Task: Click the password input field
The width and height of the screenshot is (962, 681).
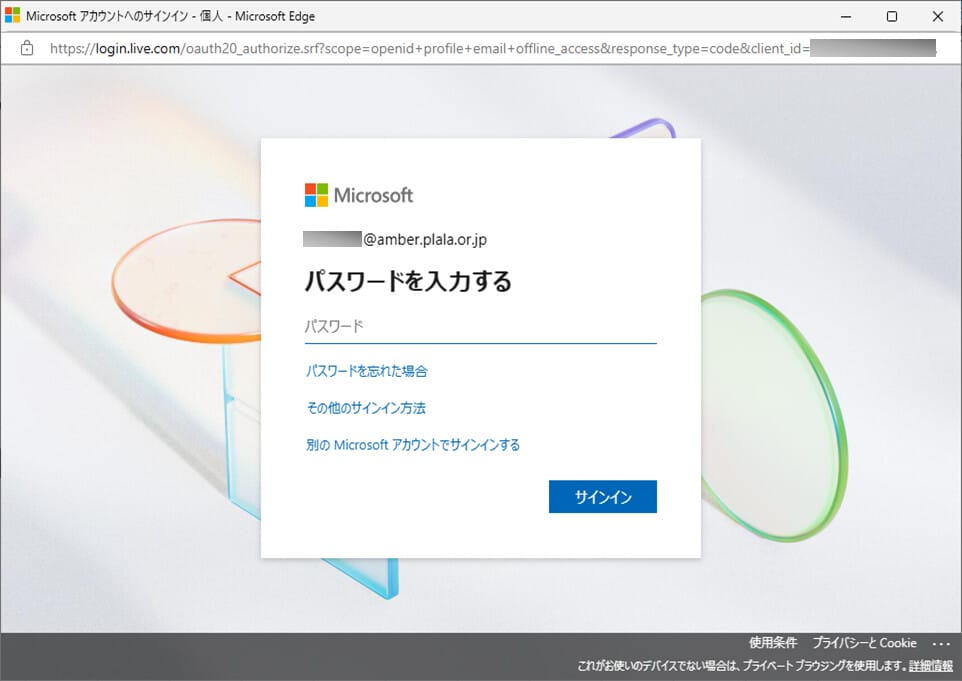Action: (480, 326)
